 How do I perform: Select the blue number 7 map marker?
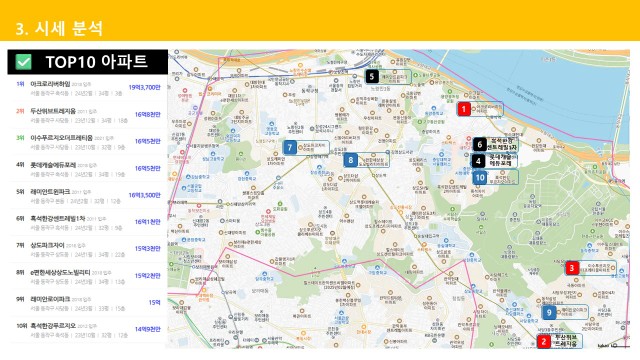pos(290,147)
